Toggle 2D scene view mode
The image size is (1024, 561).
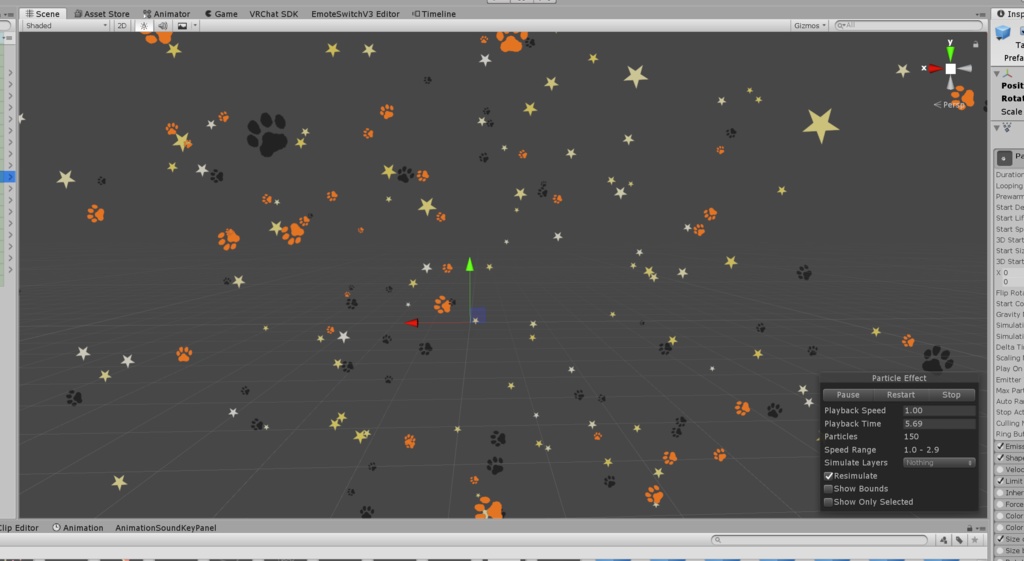pos(121,25)
